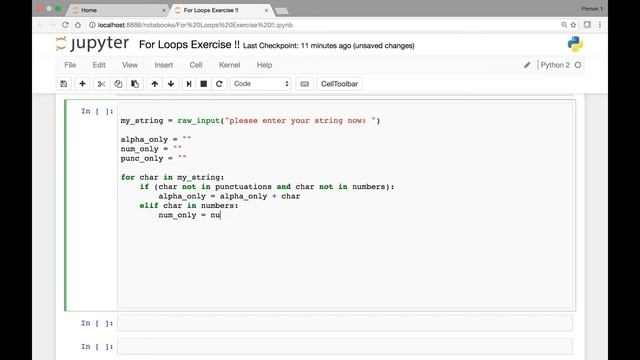The height and width of the screenshot is (360, 640).
Task: Click the for char in my_string line
Action: tap(172, 177)
